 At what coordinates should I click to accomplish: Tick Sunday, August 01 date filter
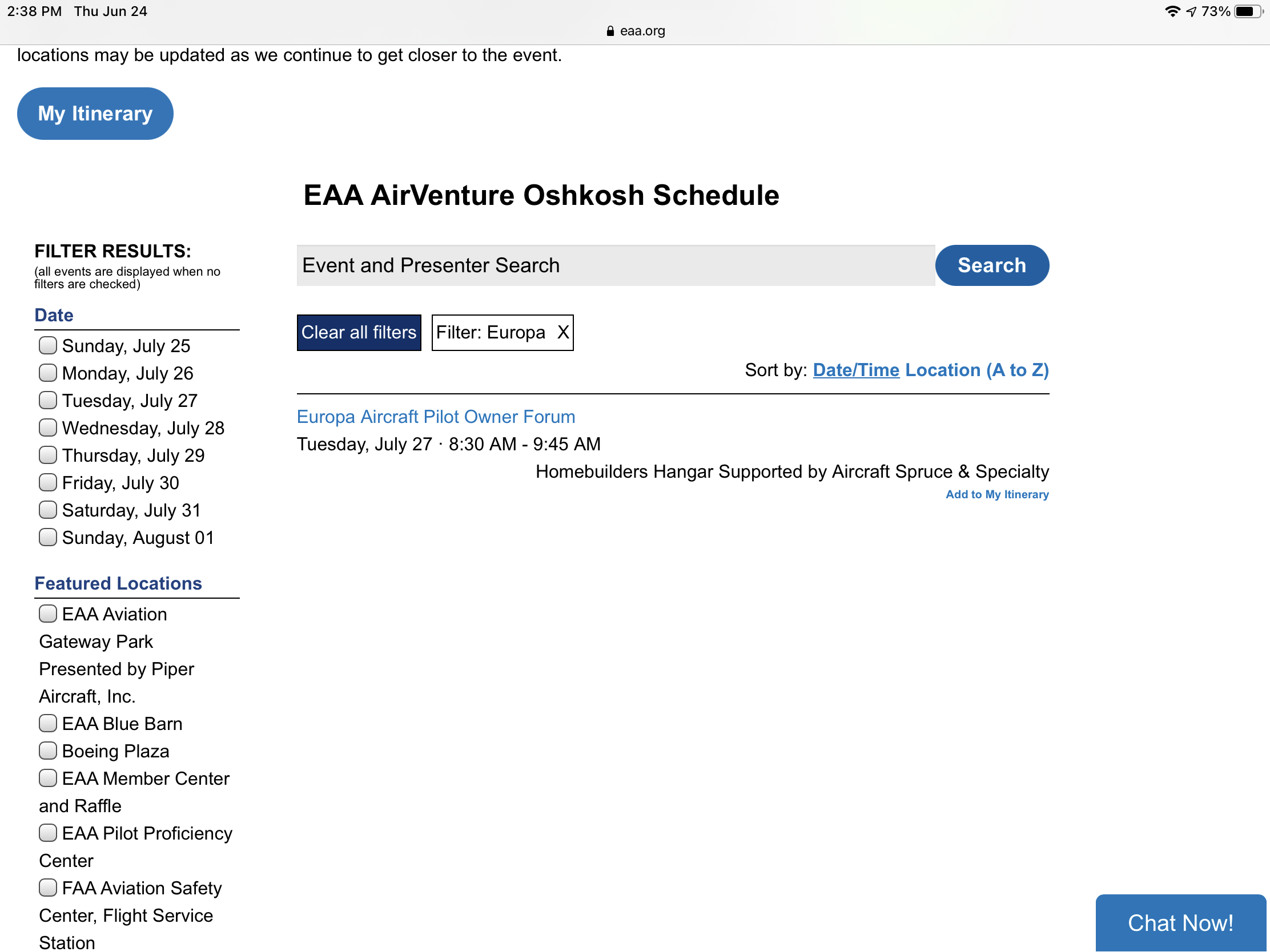[x=47, y=537]
